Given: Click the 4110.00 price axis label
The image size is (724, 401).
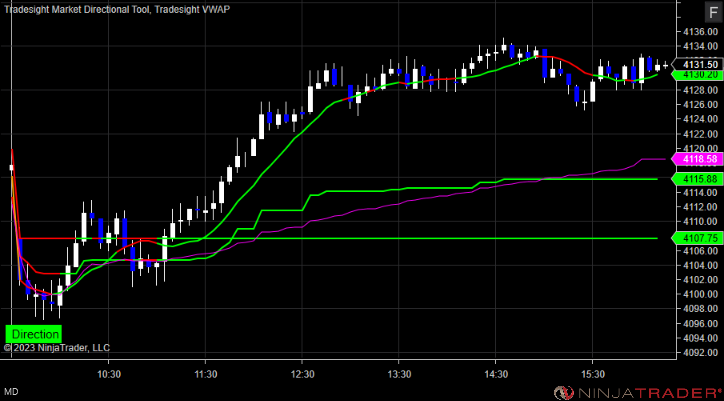Looking at the screenshot, I should [x=701, y=222].
